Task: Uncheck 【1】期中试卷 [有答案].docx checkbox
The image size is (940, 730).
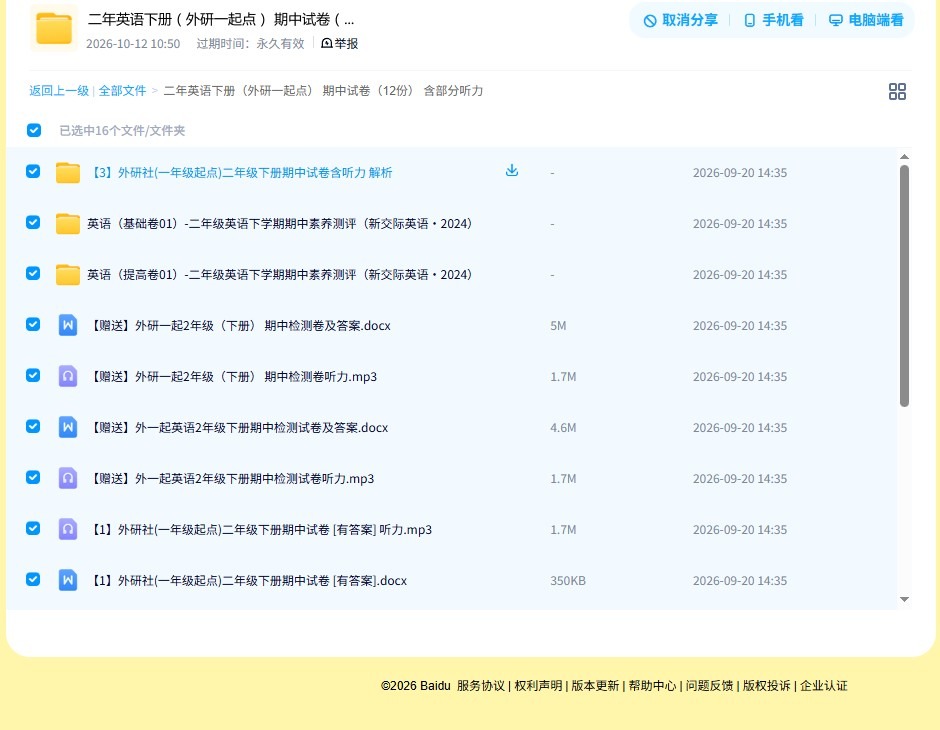Action: [x=34, y=579]
